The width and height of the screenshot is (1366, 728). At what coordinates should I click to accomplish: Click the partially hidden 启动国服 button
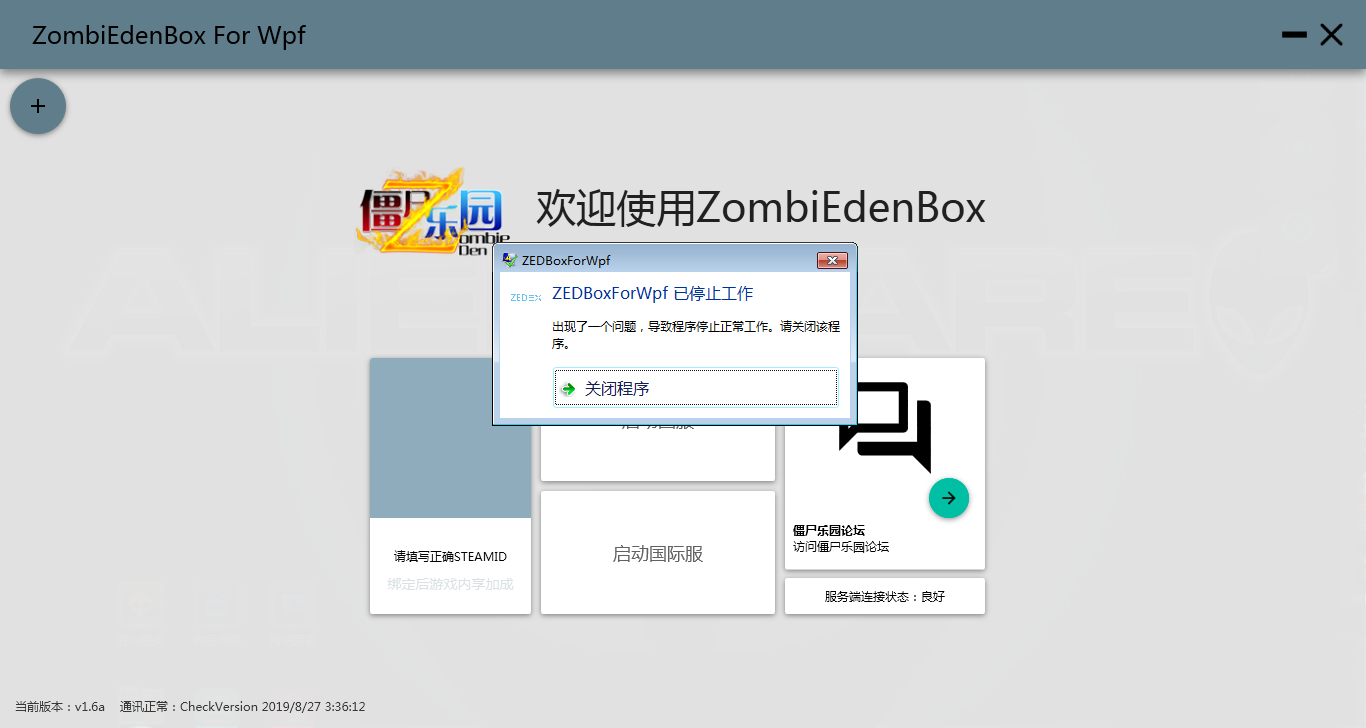(657, 452)
